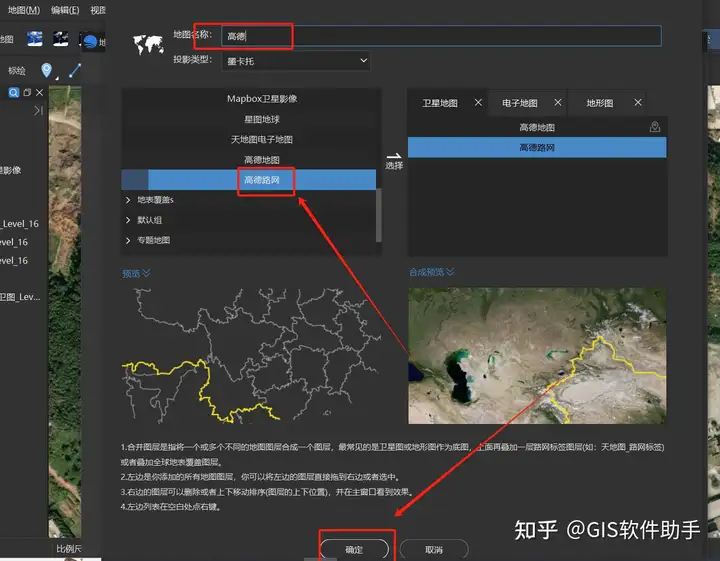Select the blue satellite map toolbar icon

pos(34,39)
